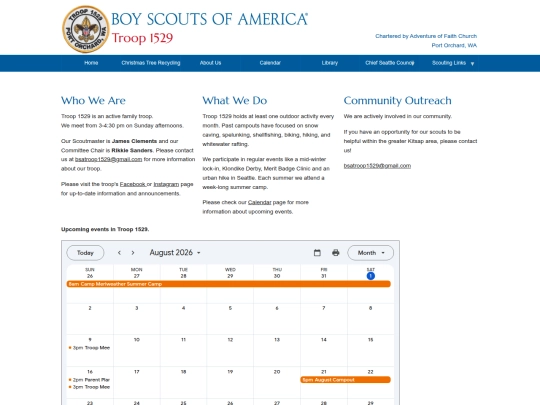540x405 pixels.
Task: Advance to next month with right chevron
Action: [x=133, y=253]
